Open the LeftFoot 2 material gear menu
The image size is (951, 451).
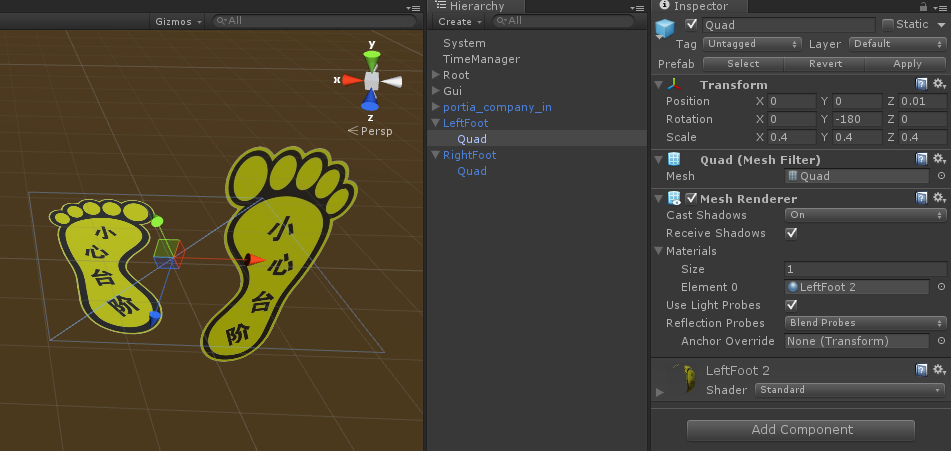pyautogui.click(x=939, y=370)
